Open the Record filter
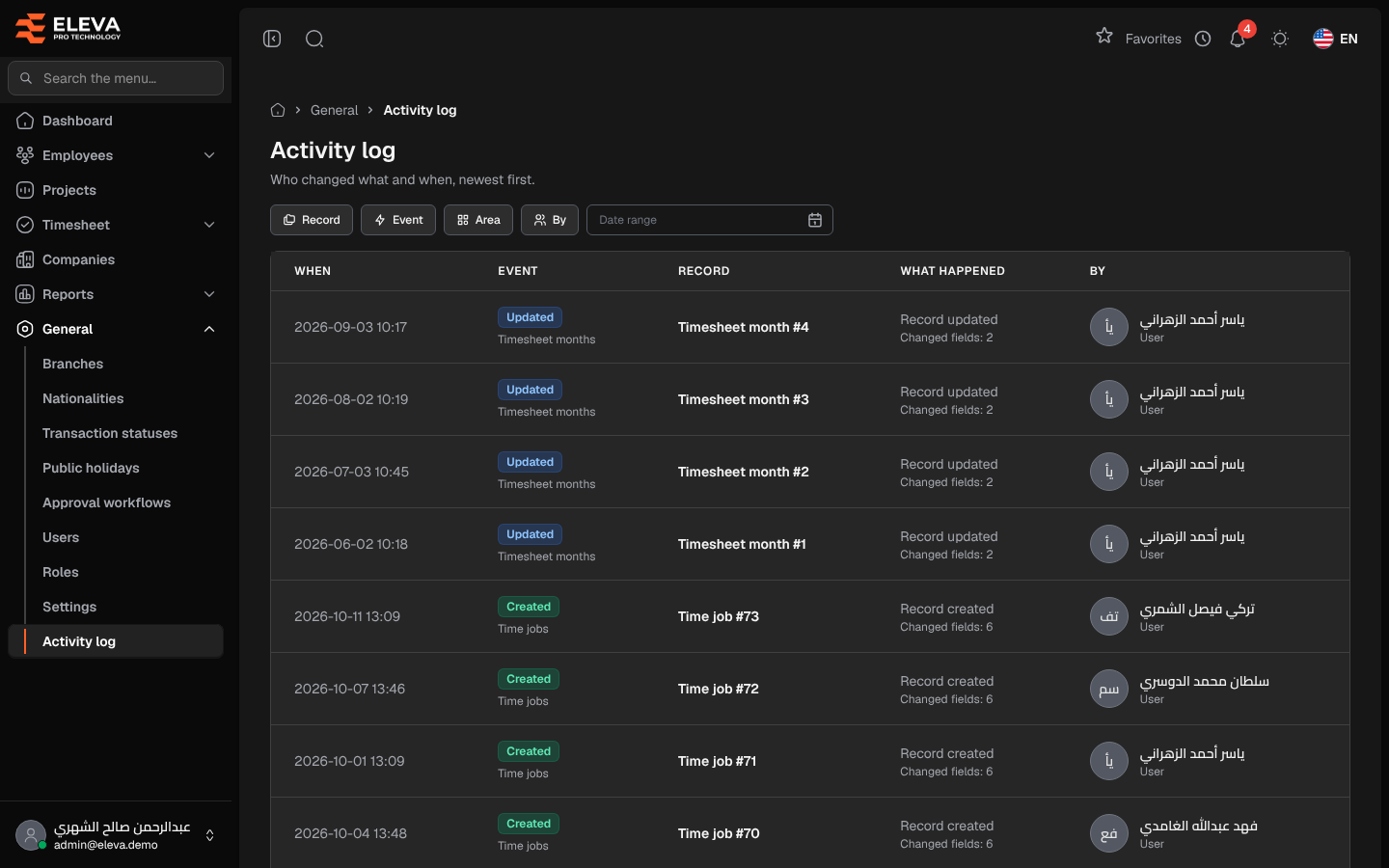Viewport: 1389px width, 868px height. (x=312, y=220)
